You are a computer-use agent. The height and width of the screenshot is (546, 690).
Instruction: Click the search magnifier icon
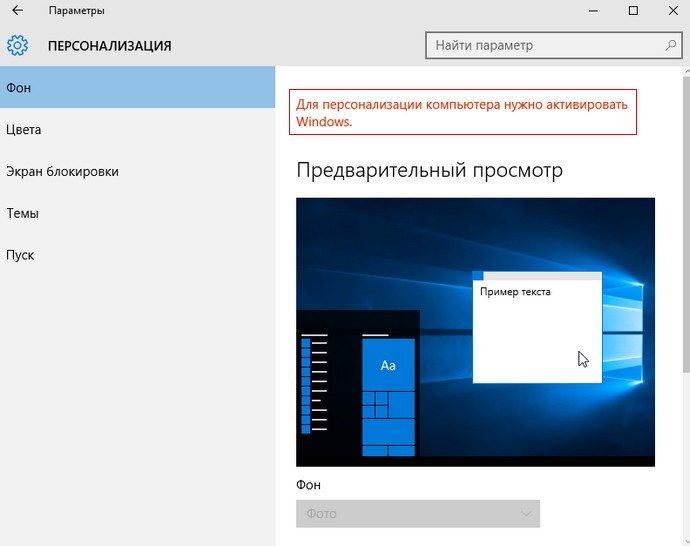coord(670,45)
